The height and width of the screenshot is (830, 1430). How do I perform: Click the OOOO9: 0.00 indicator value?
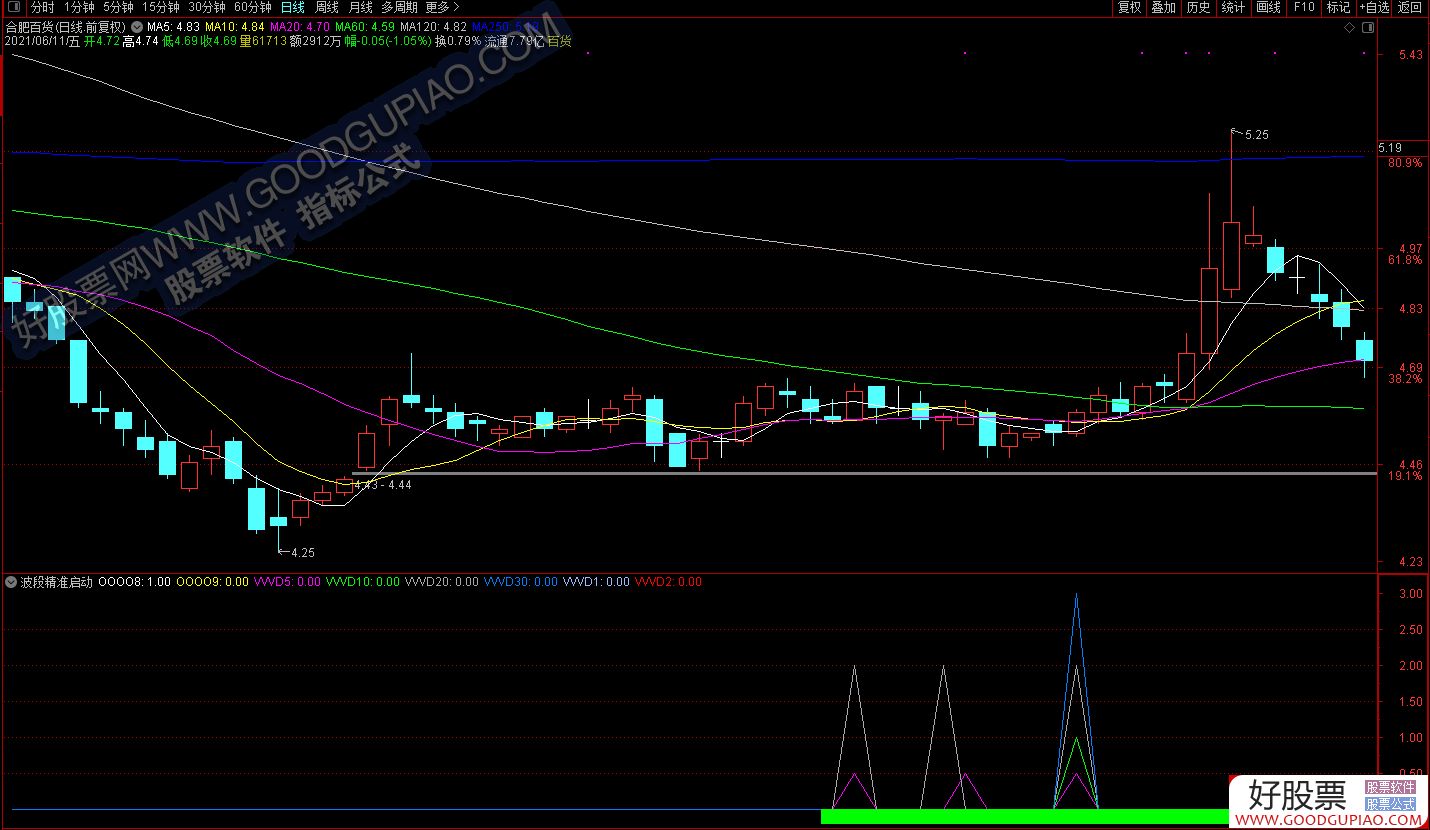(x=213, y=581)
